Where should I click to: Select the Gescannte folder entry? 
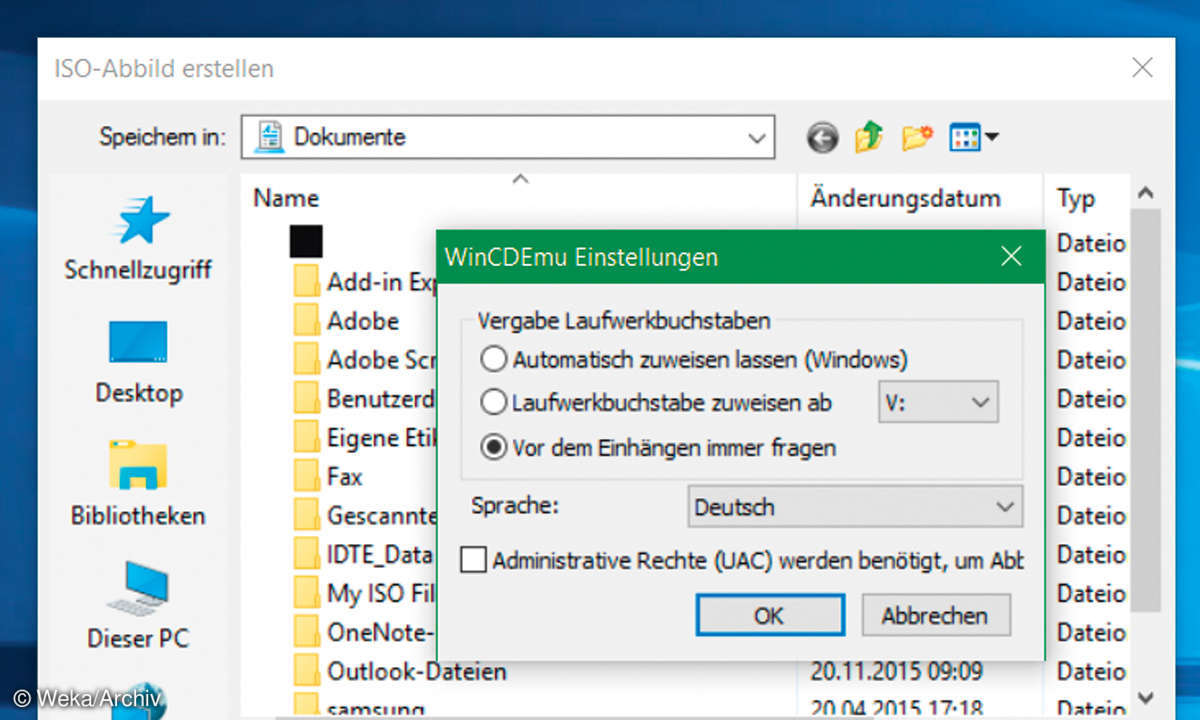pos(365,516)
